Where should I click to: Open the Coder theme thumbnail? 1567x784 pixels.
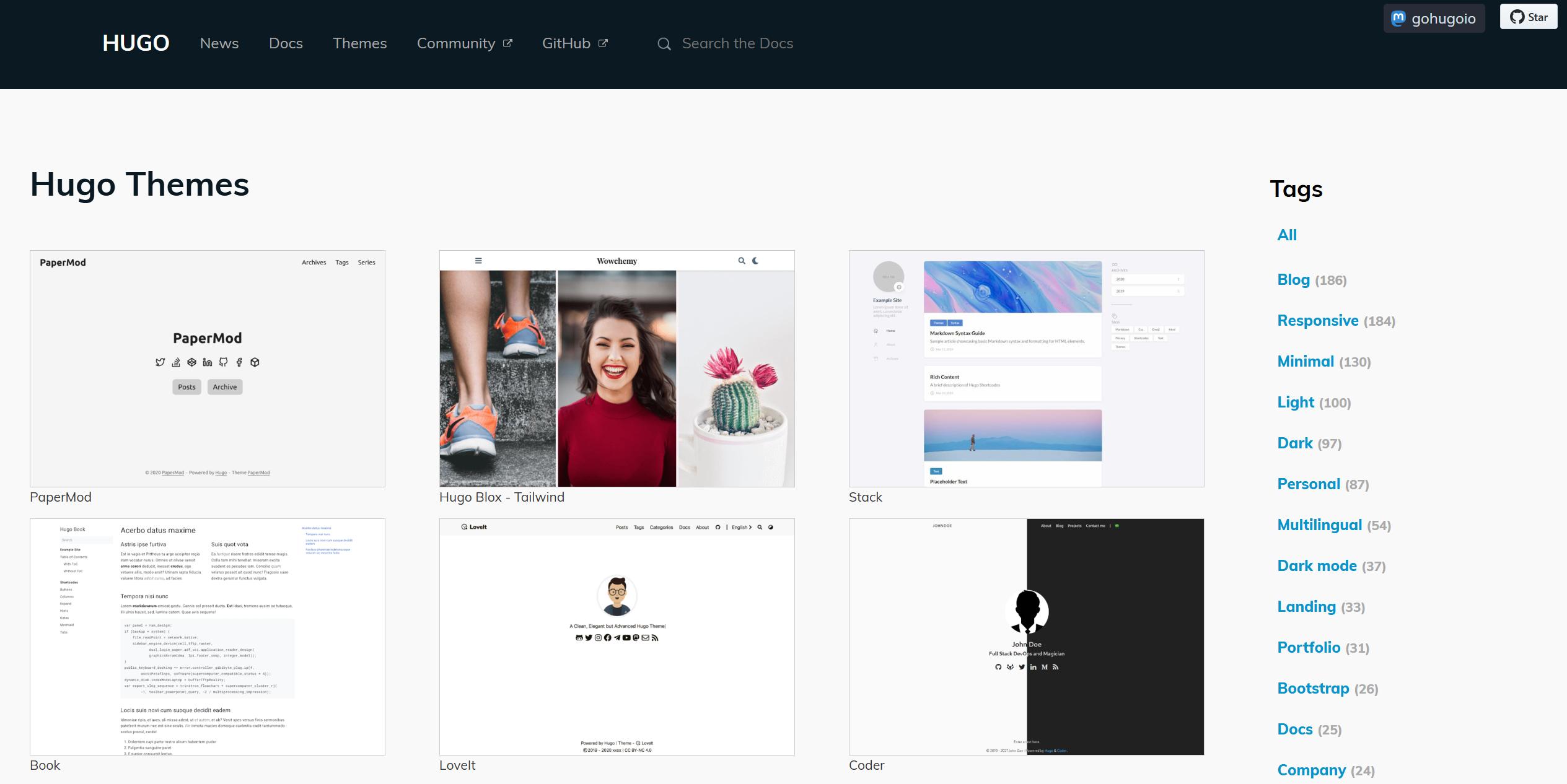click(1027, 637)
